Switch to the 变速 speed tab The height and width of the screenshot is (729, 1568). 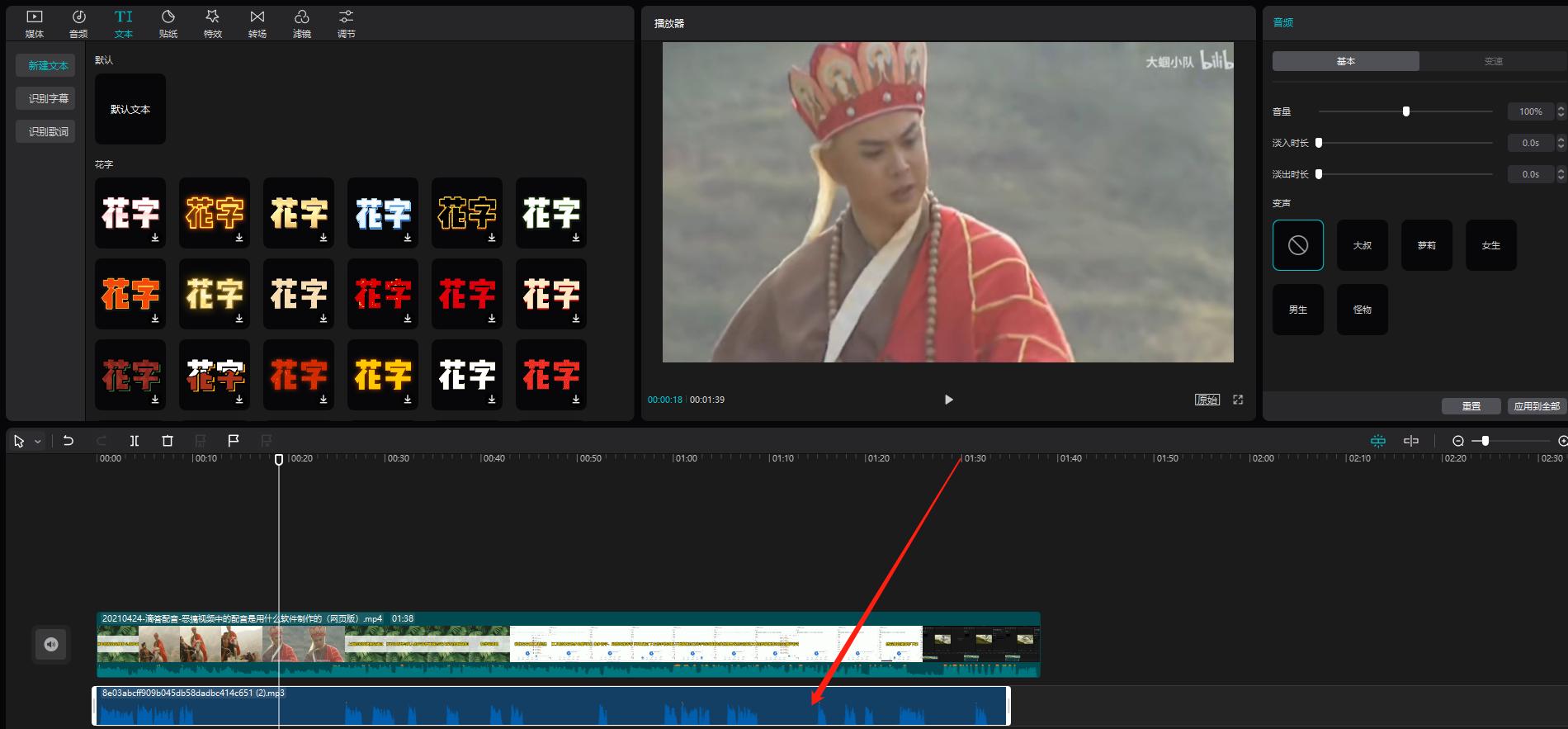[1493, 61]
